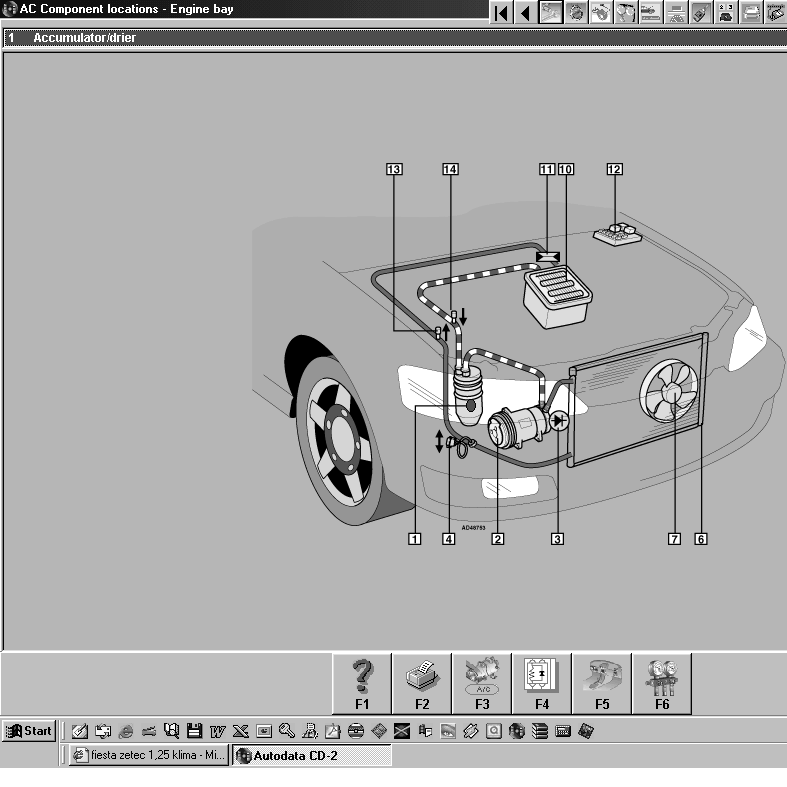Go to previous page using left arrow
This screenshot has width=787, height=787.
[525, 12]
